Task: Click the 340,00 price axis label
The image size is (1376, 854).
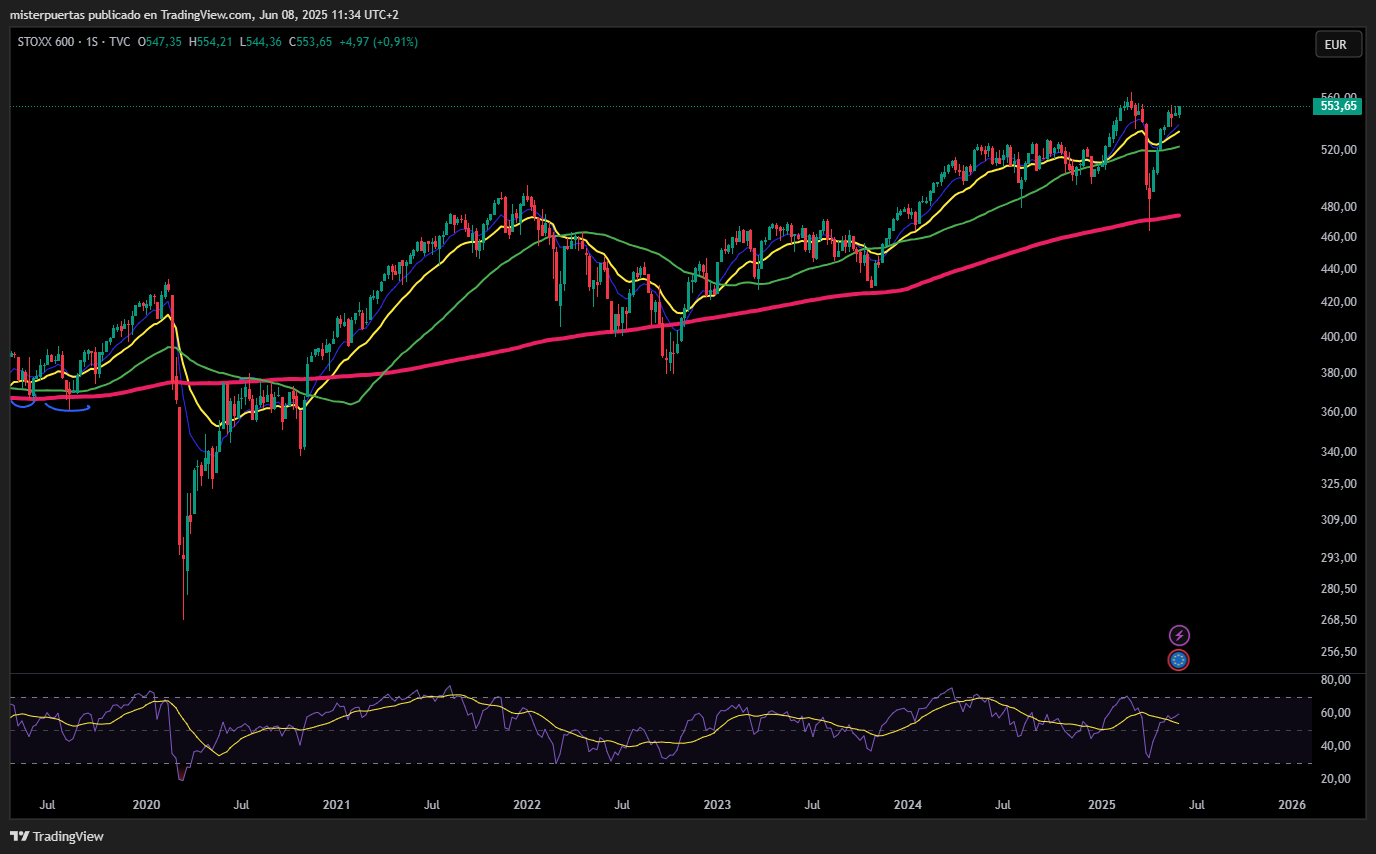Action: pyautogui.click(x=1338, y=452)
